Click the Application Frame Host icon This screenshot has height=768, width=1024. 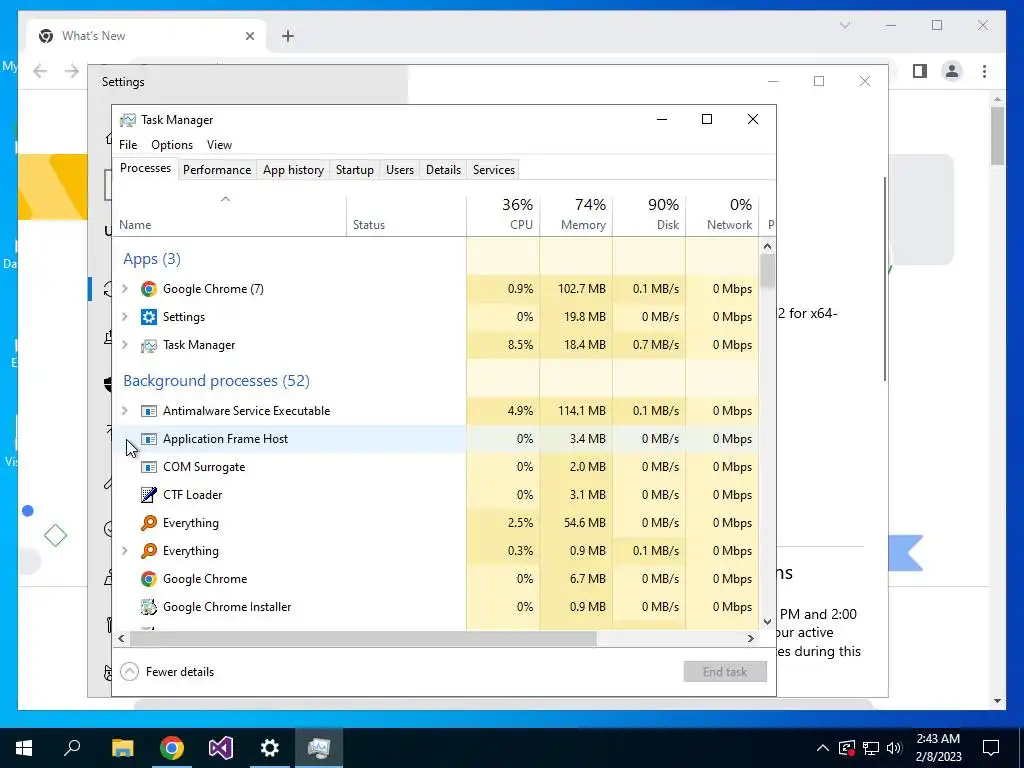tap(149, 439)
